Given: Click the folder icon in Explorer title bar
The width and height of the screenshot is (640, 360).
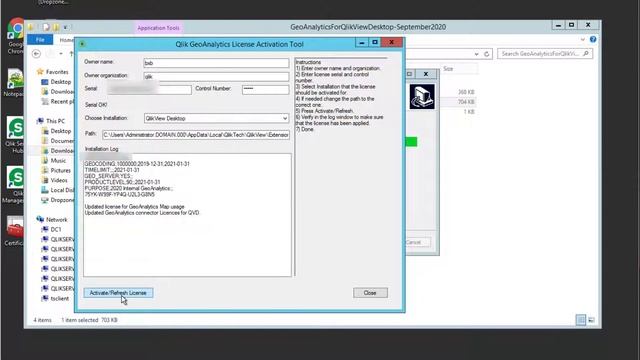Looking at the screenshot, I should [31, 27].
